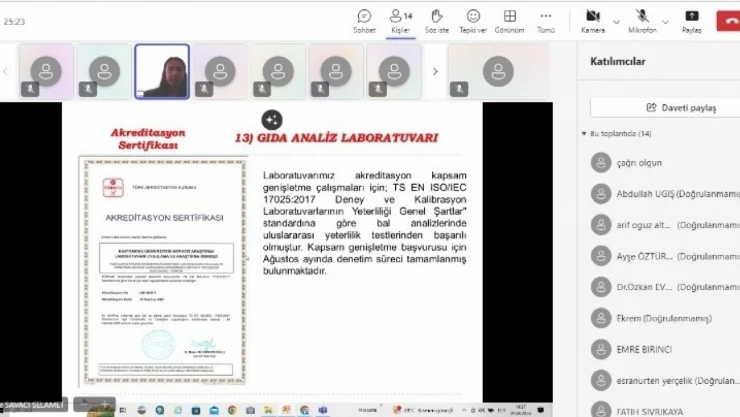Hang up with the red leave button
This screenshot has height=417, width=740.
coord(729,21)
